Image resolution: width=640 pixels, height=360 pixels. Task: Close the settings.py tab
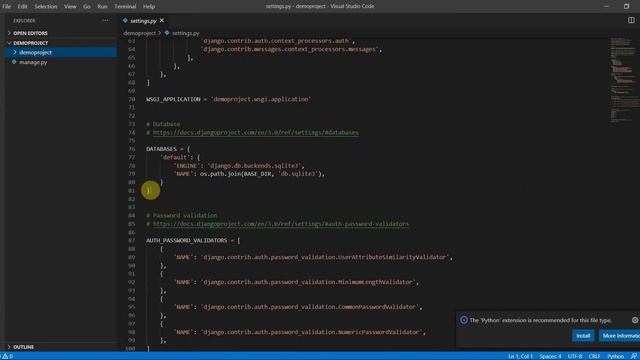click(x=162, y=20)
